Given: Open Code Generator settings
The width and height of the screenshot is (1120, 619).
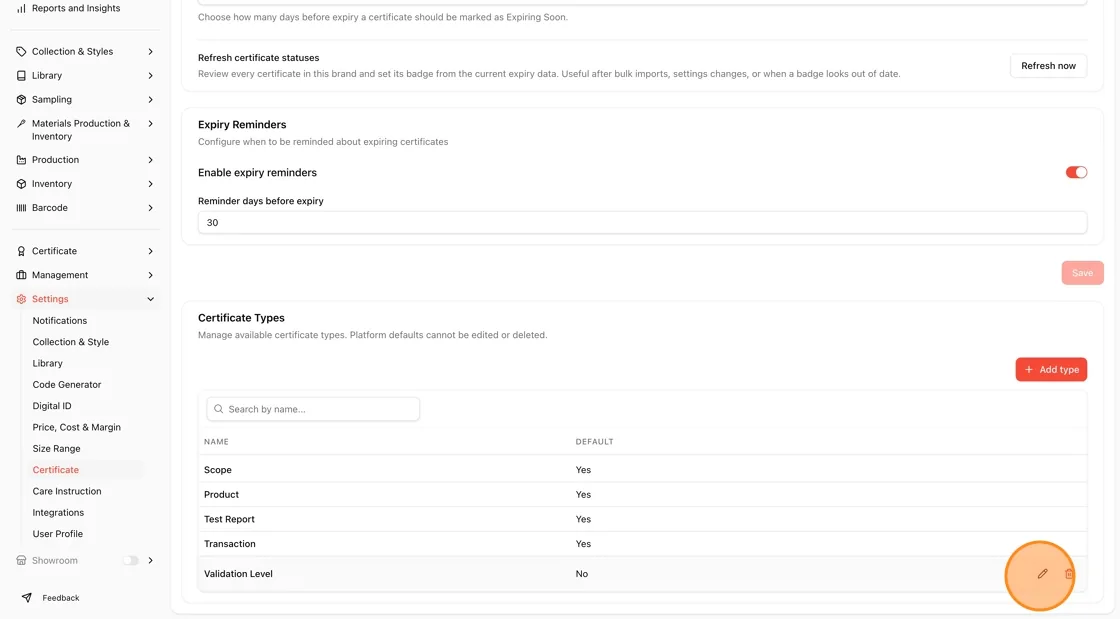Looking at the screenshot, I should click(66, 385).
